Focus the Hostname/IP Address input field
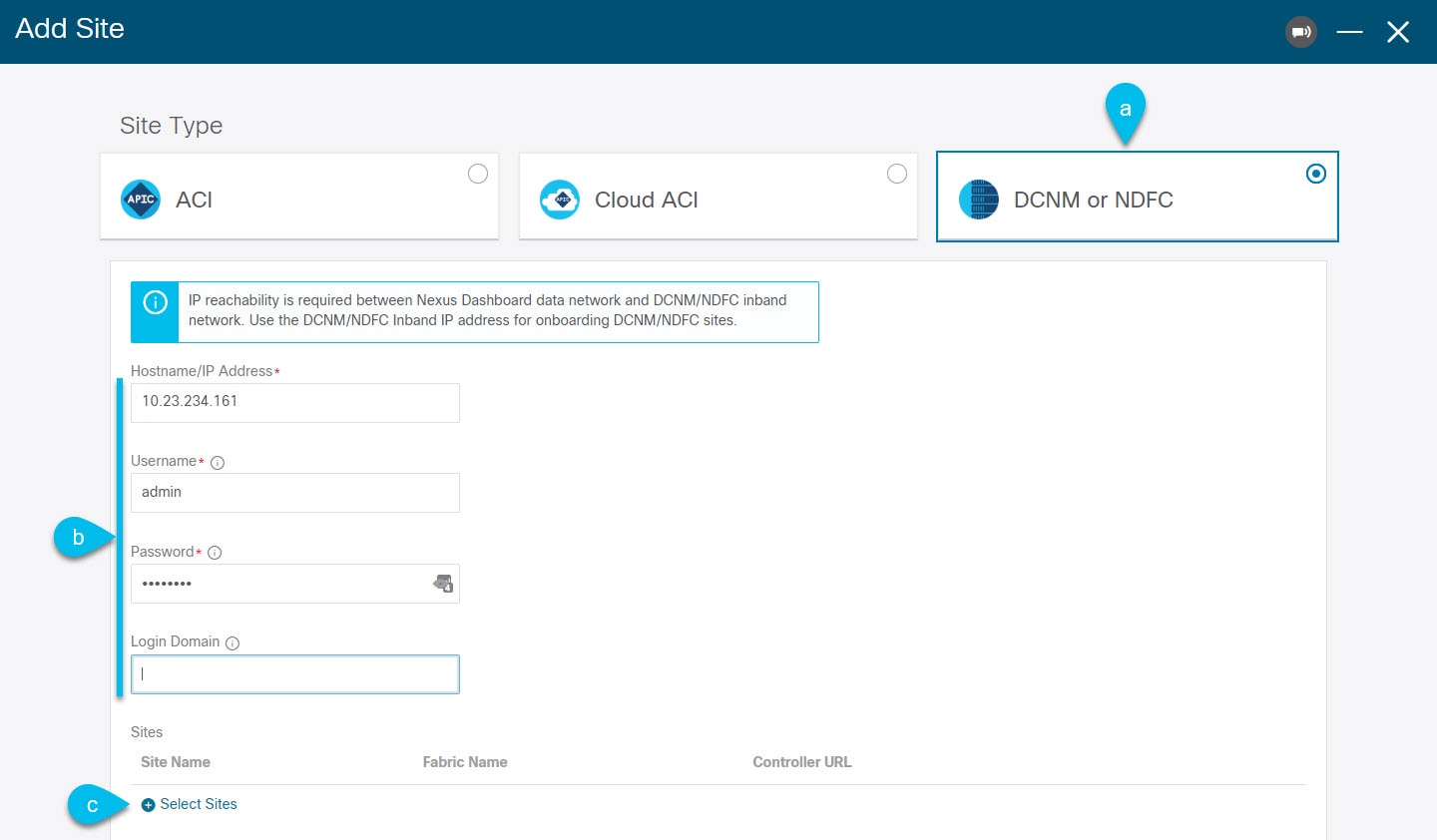 pos(295,403)
